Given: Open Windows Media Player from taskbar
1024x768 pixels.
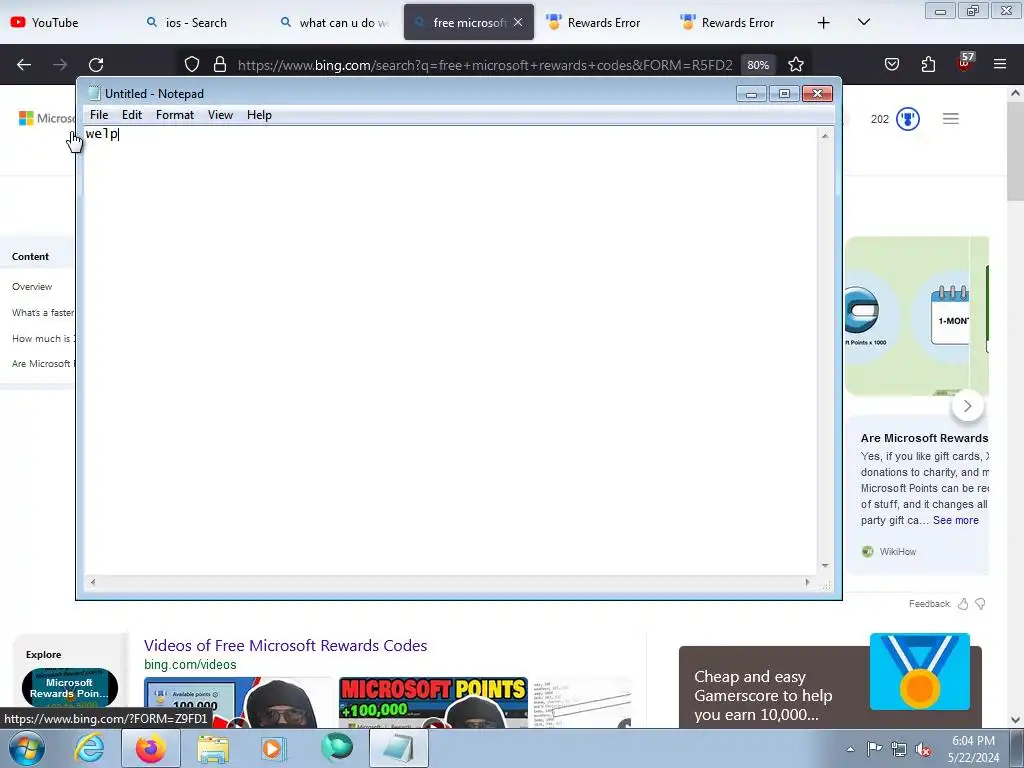Looking at the screenshot, I should (x=274, y=749).
